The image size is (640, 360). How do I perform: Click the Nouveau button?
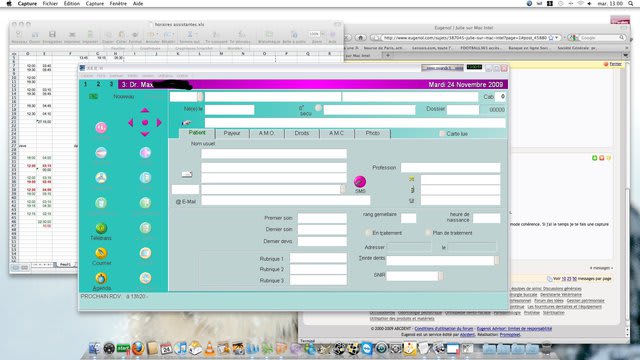[x=124, y=97]
